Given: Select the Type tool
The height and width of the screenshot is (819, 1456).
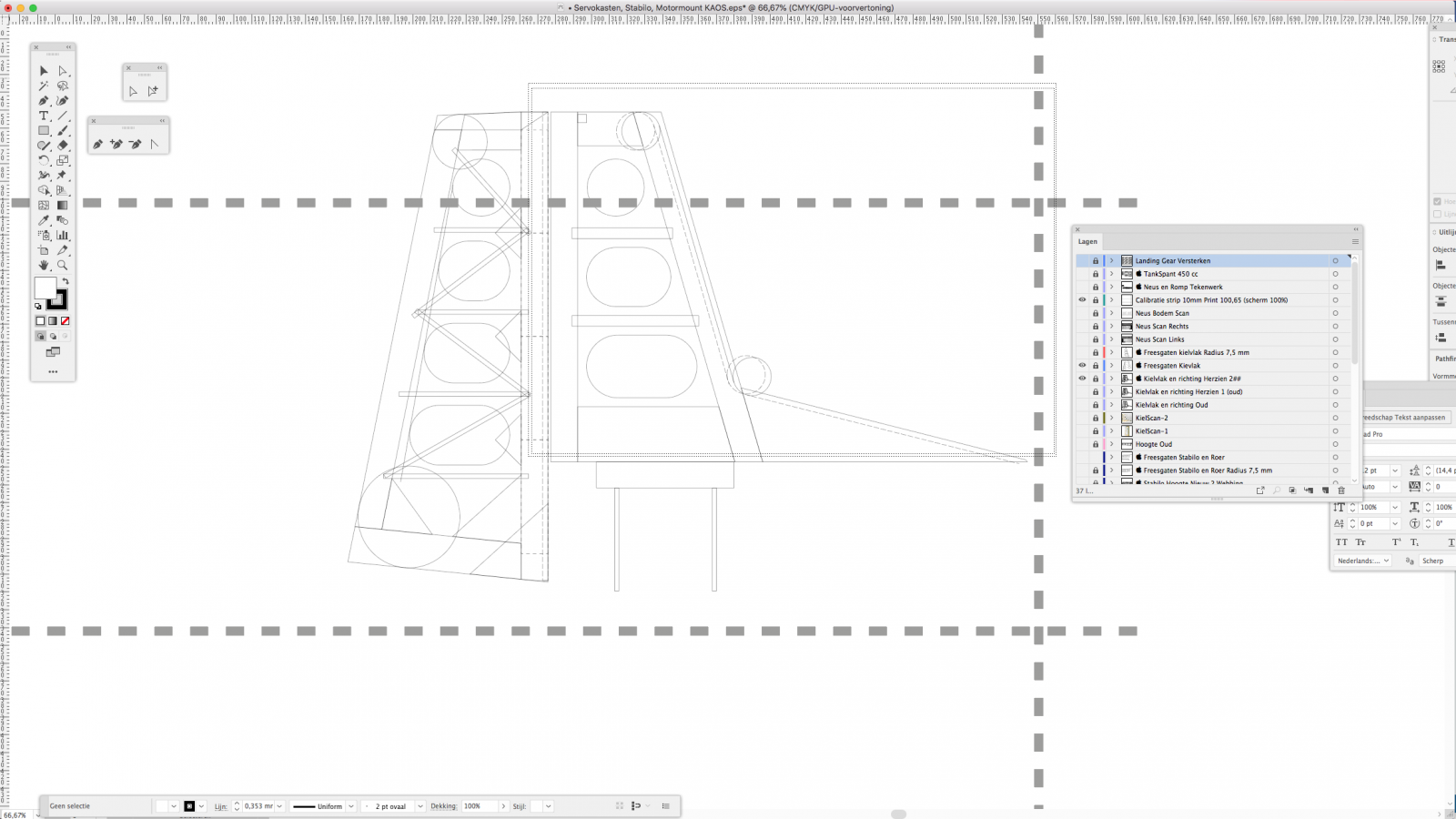Looking at the screenshot, I should point(44,116).
